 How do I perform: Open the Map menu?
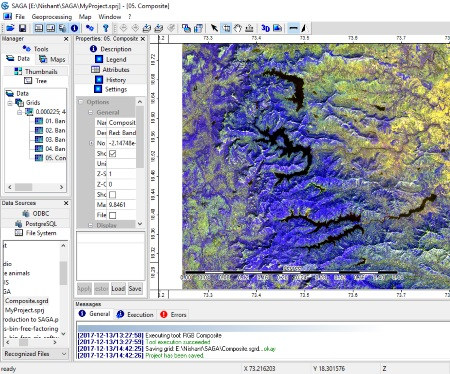click(85, 17)
